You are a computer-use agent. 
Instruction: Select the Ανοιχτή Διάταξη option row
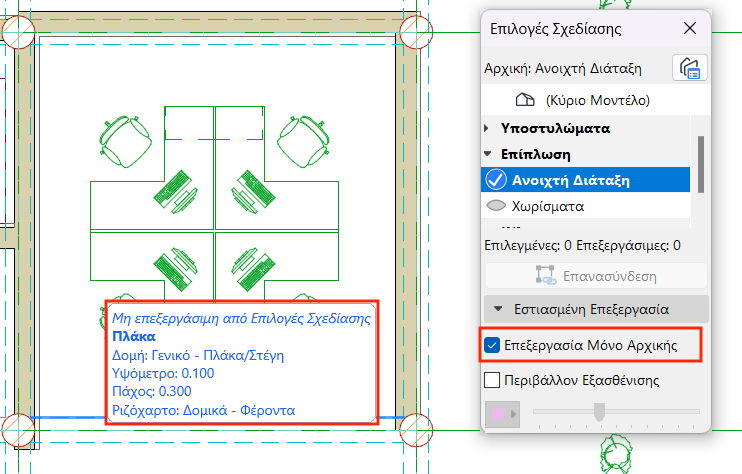(585, 180)
